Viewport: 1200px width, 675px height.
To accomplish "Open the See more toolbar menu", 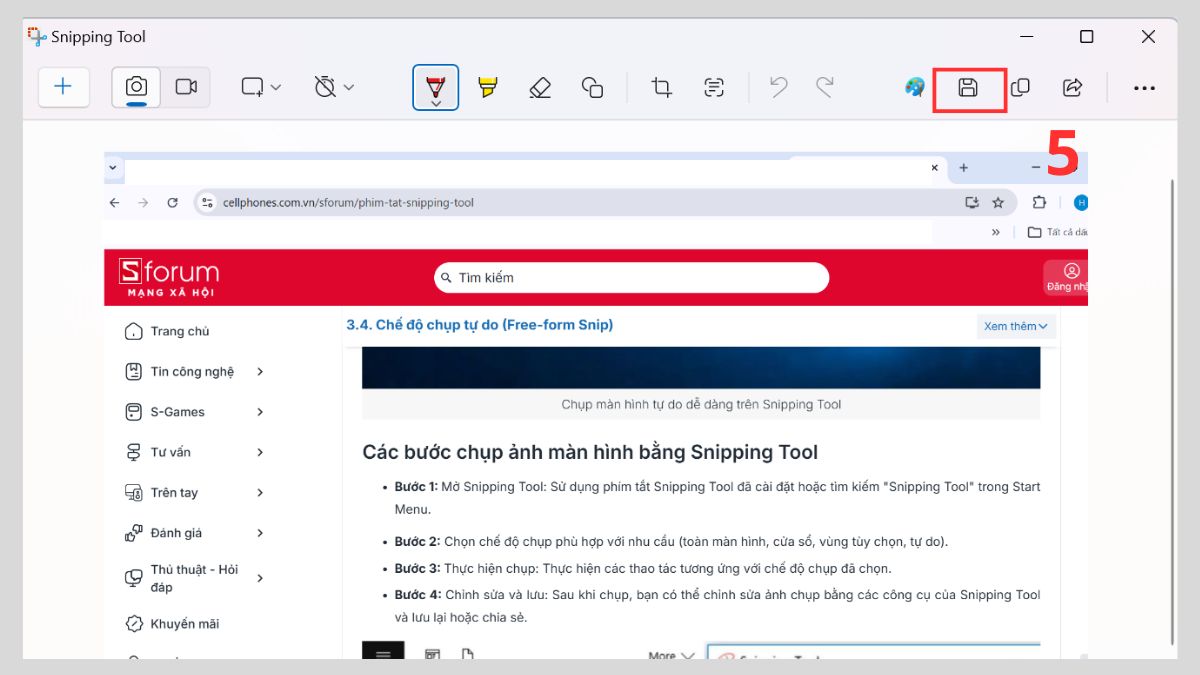I will coord(1144,87).
